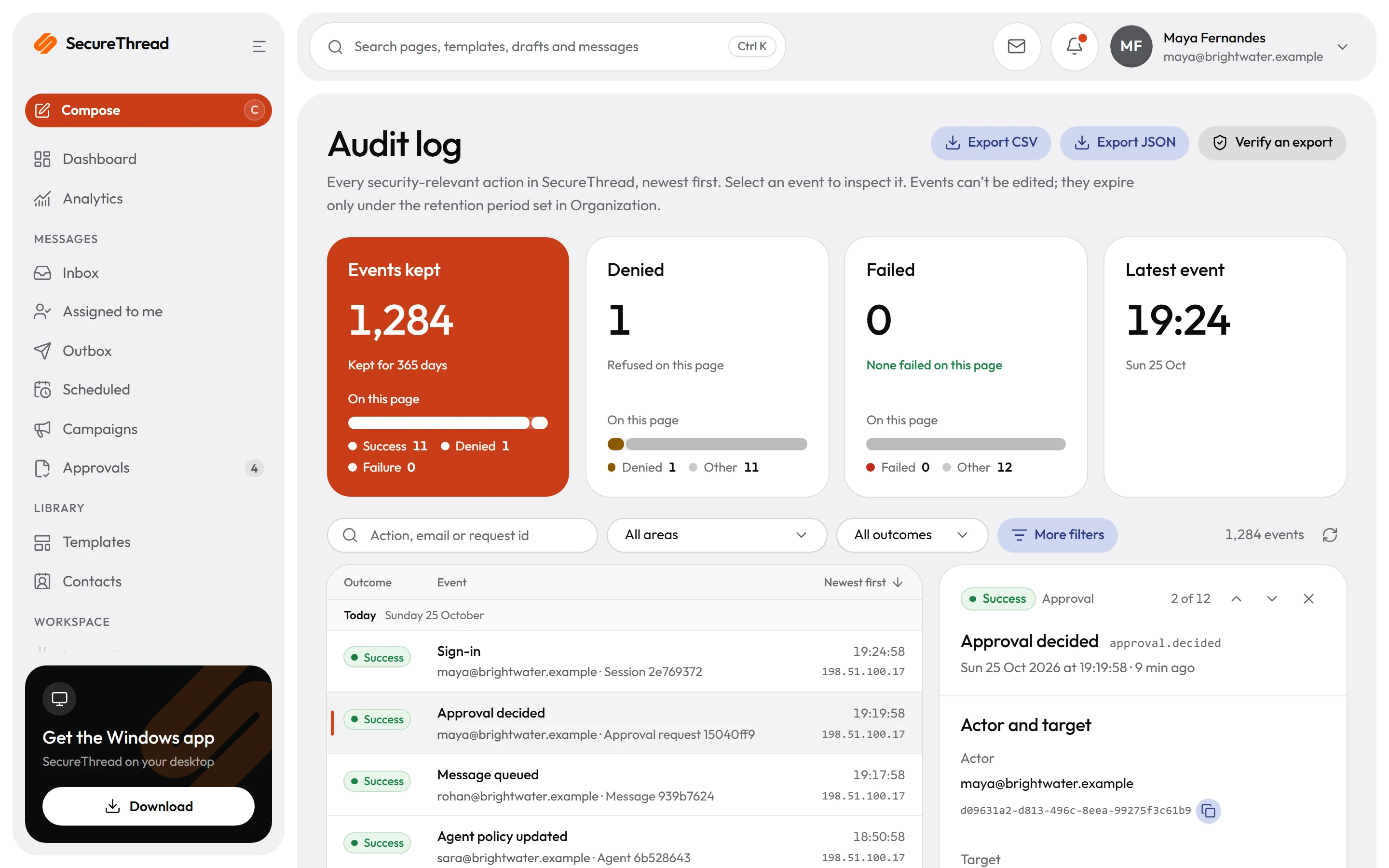Close the event detail panel
Screen dimensions: 1389x868
click(x=1308, y=599)
